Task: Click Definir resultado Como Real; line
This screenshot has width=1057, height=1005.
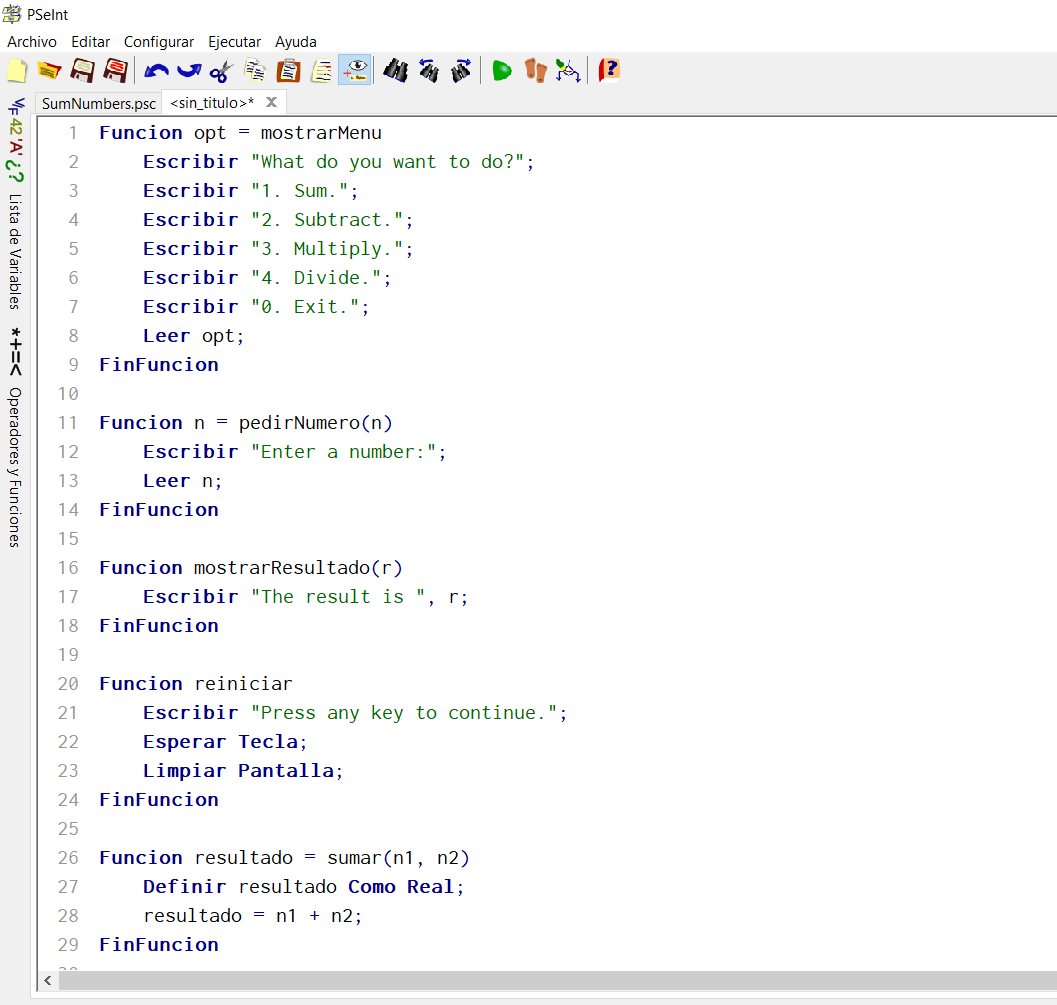Action: [303, 886]
